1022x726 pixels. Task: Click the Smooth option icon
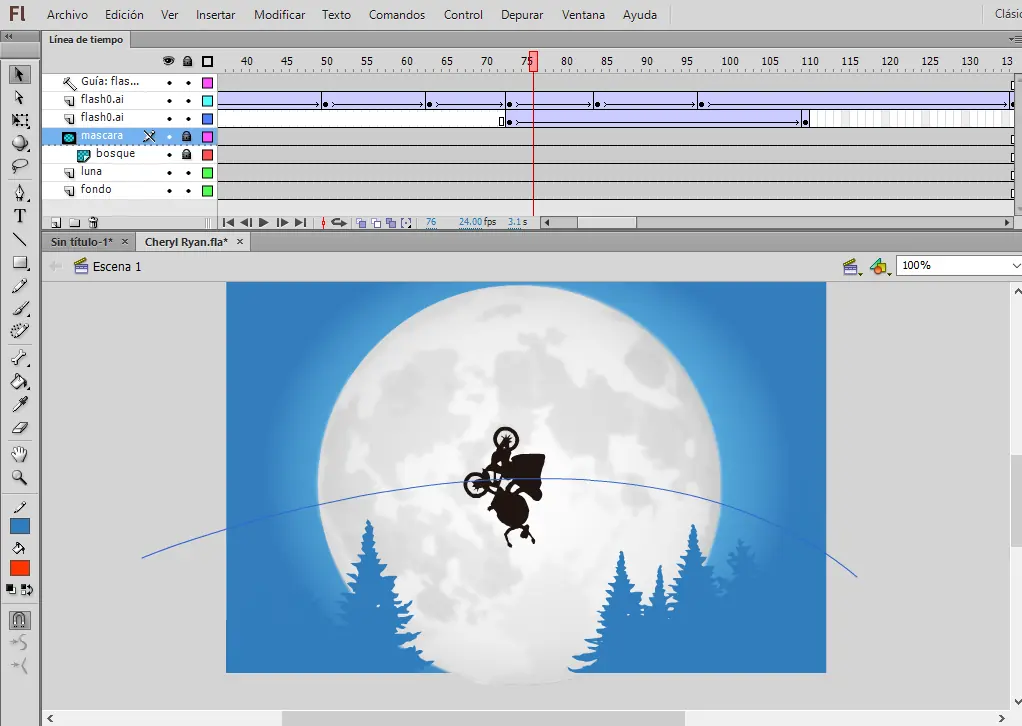point(20,643)
